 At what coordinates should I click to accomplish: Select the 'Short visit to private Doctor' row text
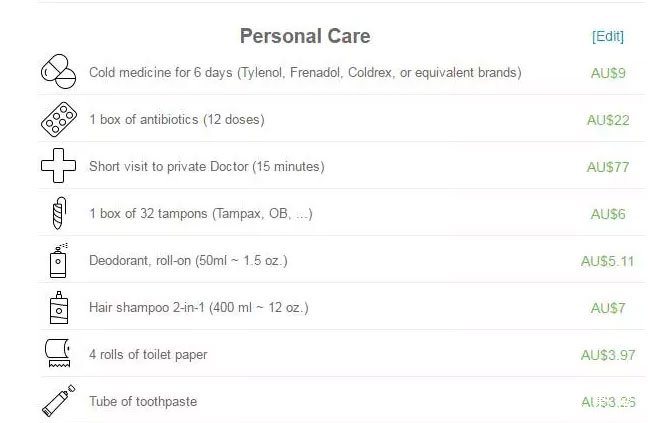(x=207, y=167)
